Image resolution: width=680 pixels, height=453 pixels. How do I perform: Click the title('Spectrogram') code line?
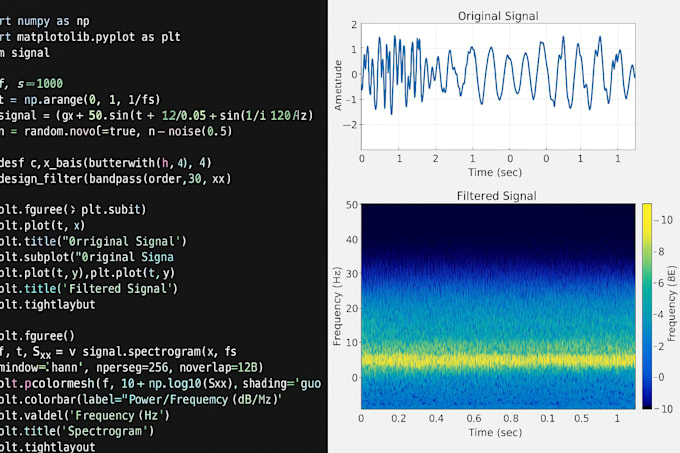point(77,431)
